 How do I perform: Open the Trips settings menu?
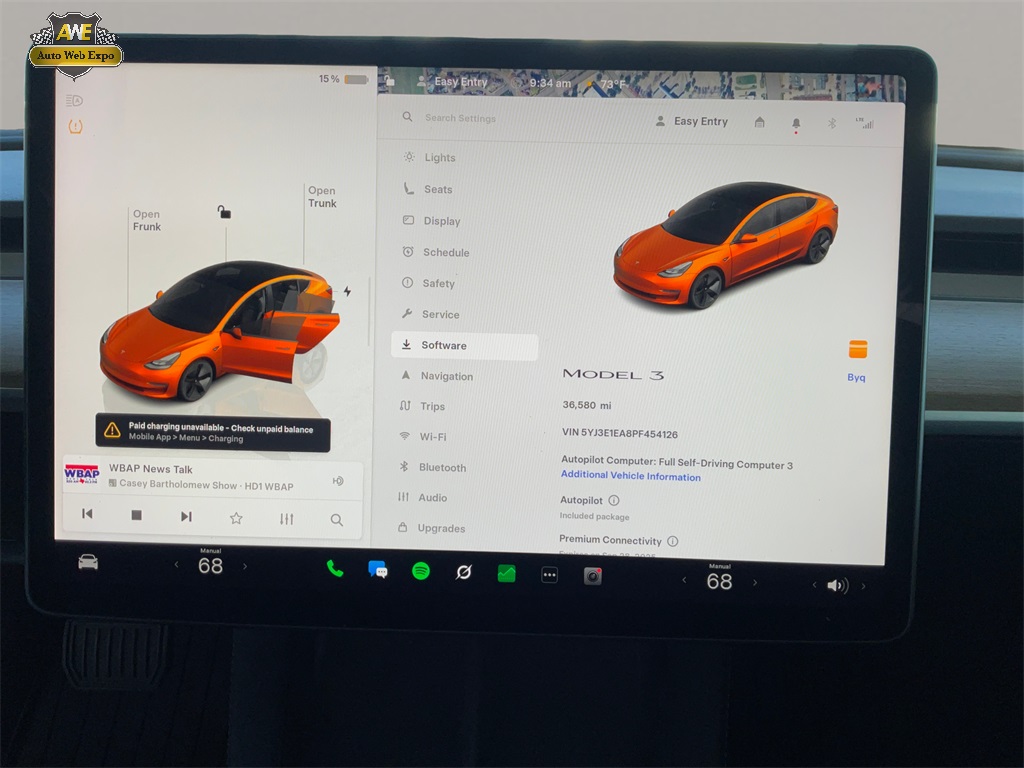pos(423,406)
